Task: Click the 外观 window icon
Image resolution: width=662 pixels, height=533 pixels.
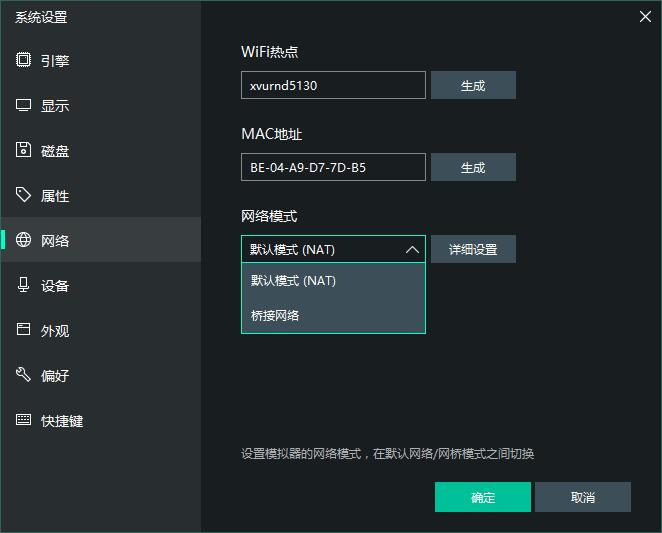Action: (x=24, y=330)
